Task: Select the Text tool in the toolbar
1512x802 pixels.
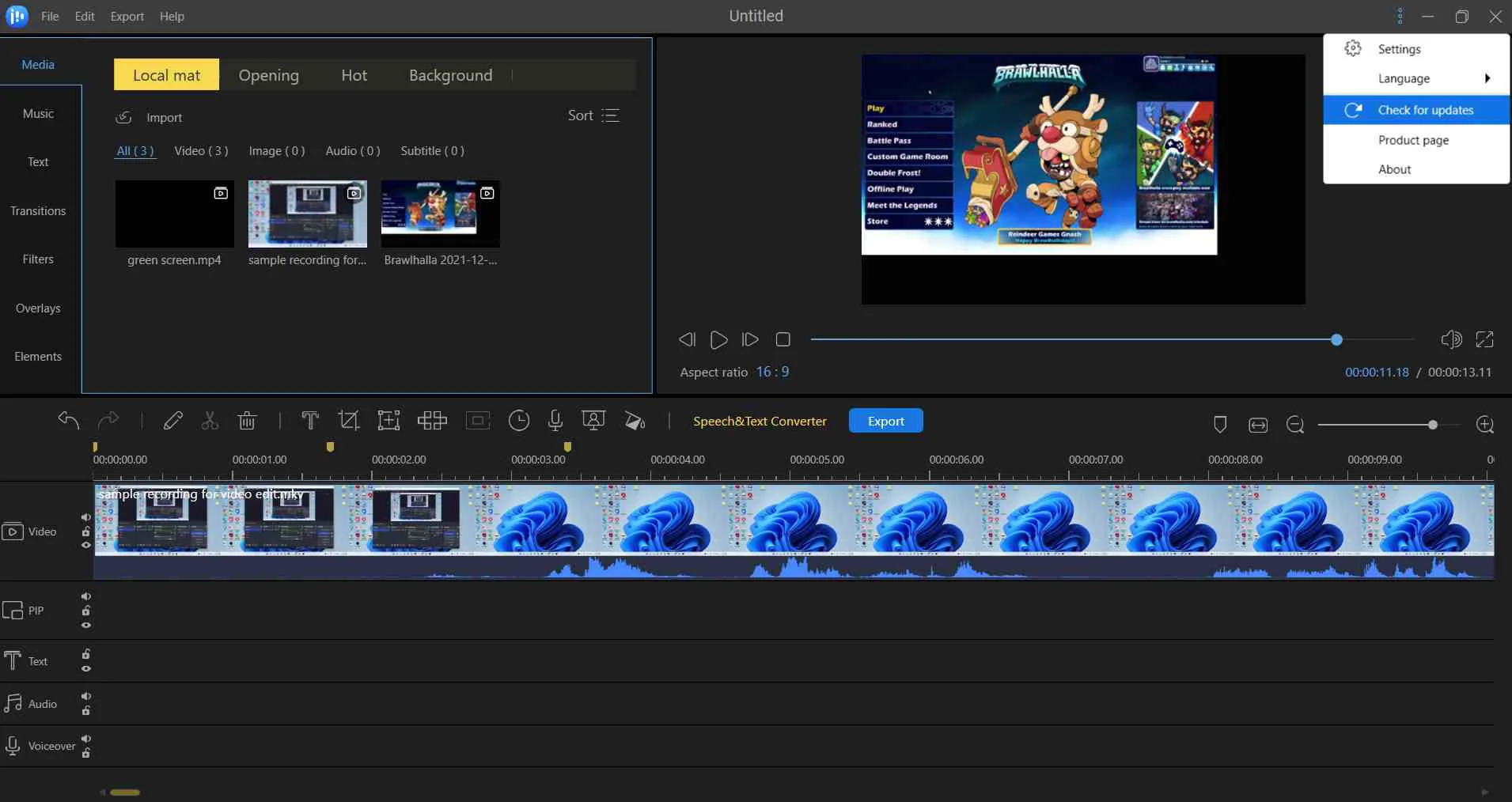Action: click(309, 420)
